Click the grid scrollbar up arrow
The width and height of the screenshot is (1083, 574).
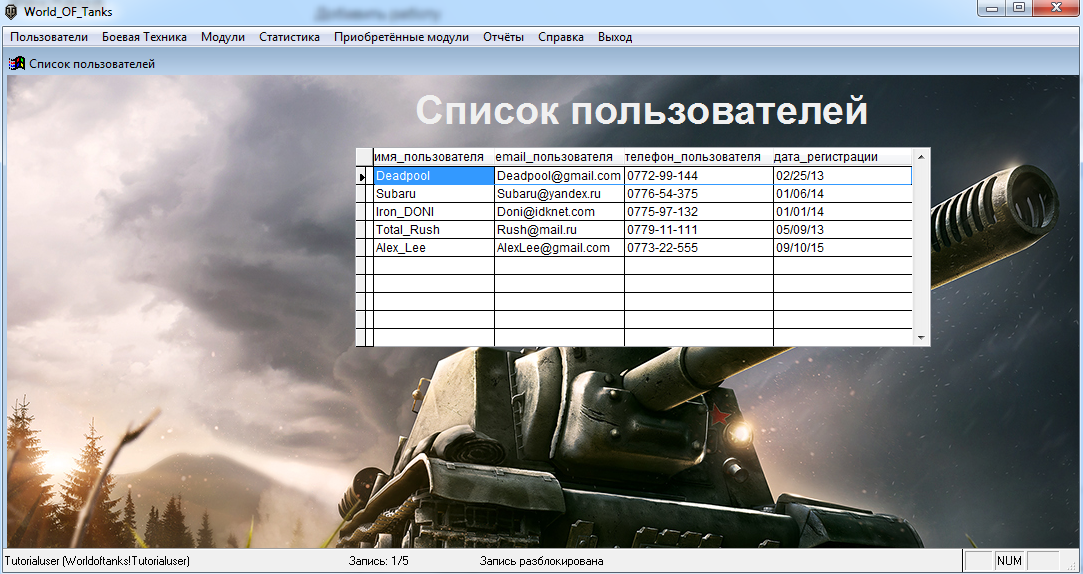pyautogui.click(x=921, y=157)
